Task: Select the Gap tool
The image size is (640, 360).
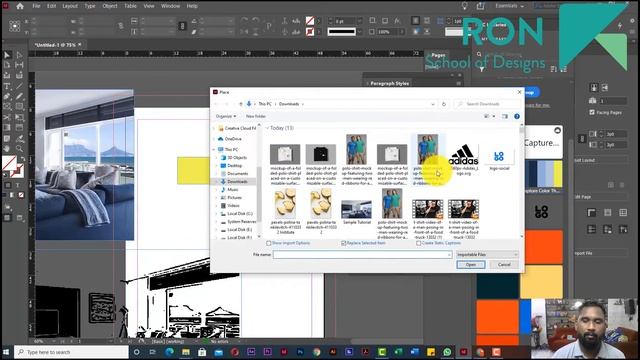Action: [19, 65]
